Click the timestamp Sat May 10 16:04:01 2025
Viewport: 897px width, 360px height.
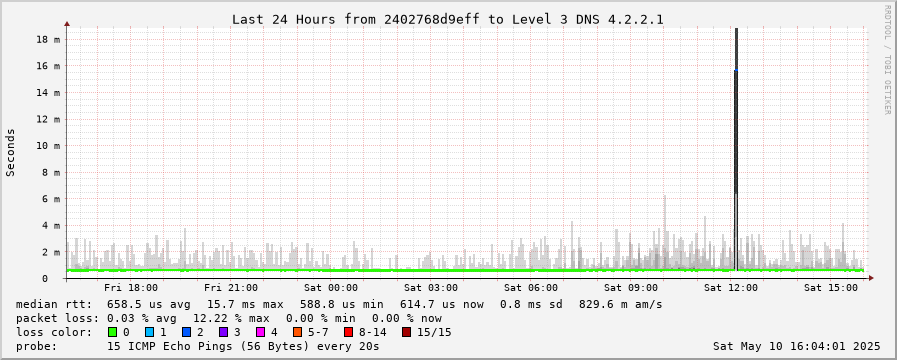pyautogui.click(x=797, y=346)
